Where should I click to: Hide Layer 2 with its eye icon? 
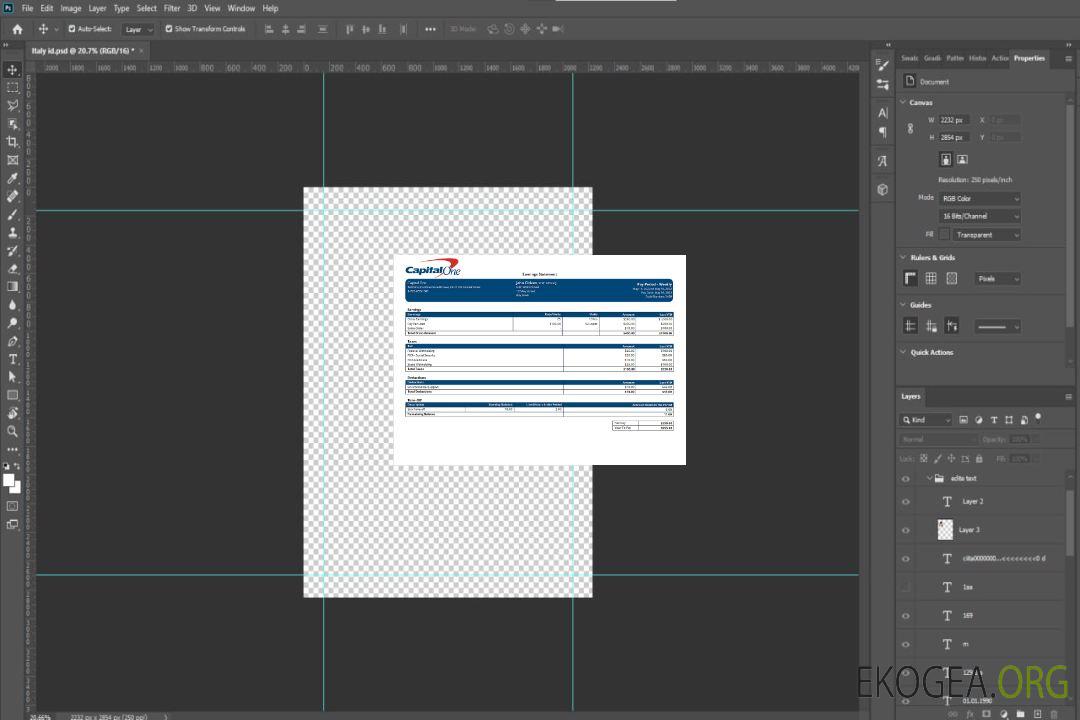(x=906, y=502)
